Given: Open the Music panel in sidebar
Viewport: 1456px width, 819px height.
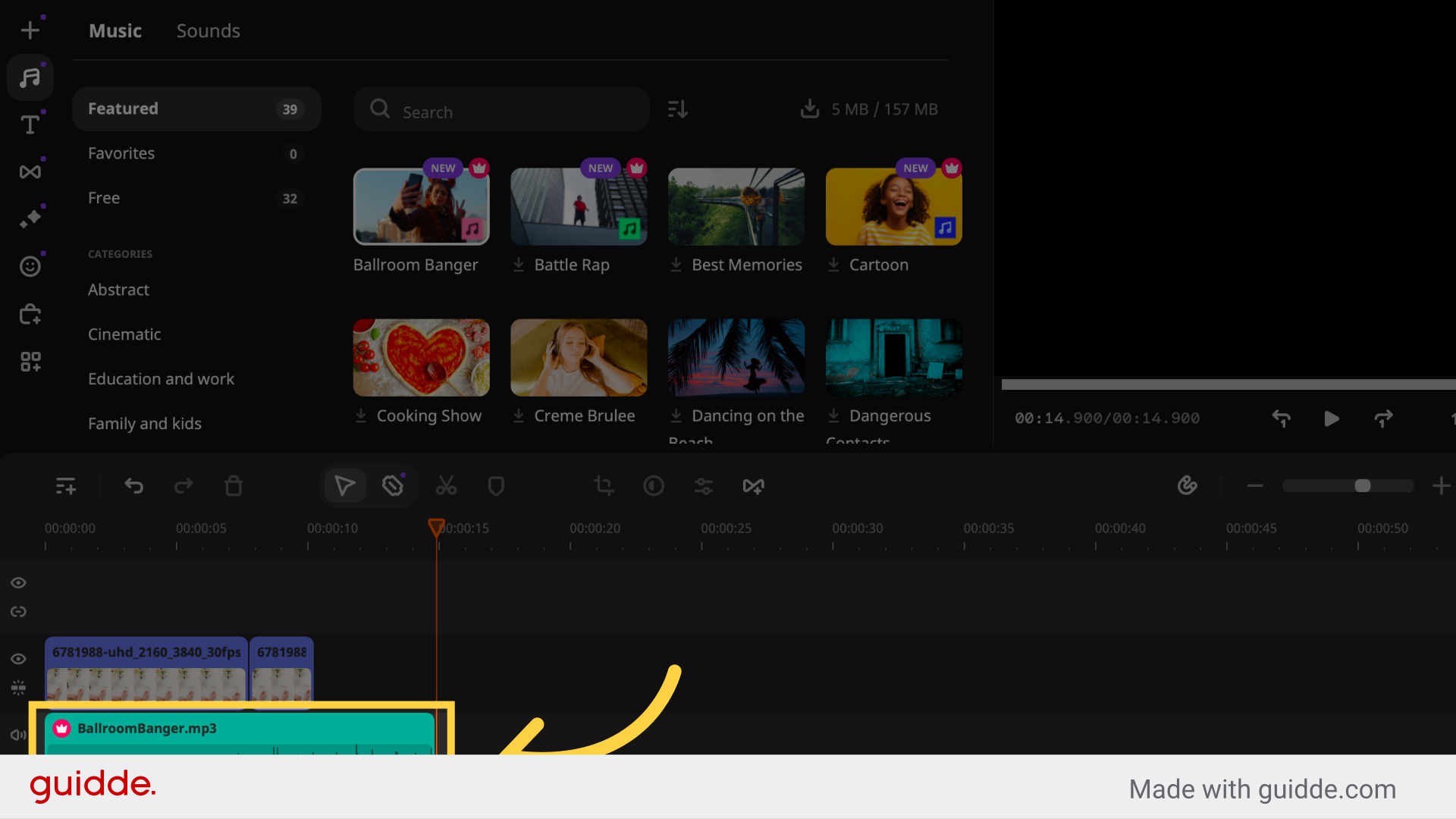Looking at the screenshot, I should (x=30, y=77).
